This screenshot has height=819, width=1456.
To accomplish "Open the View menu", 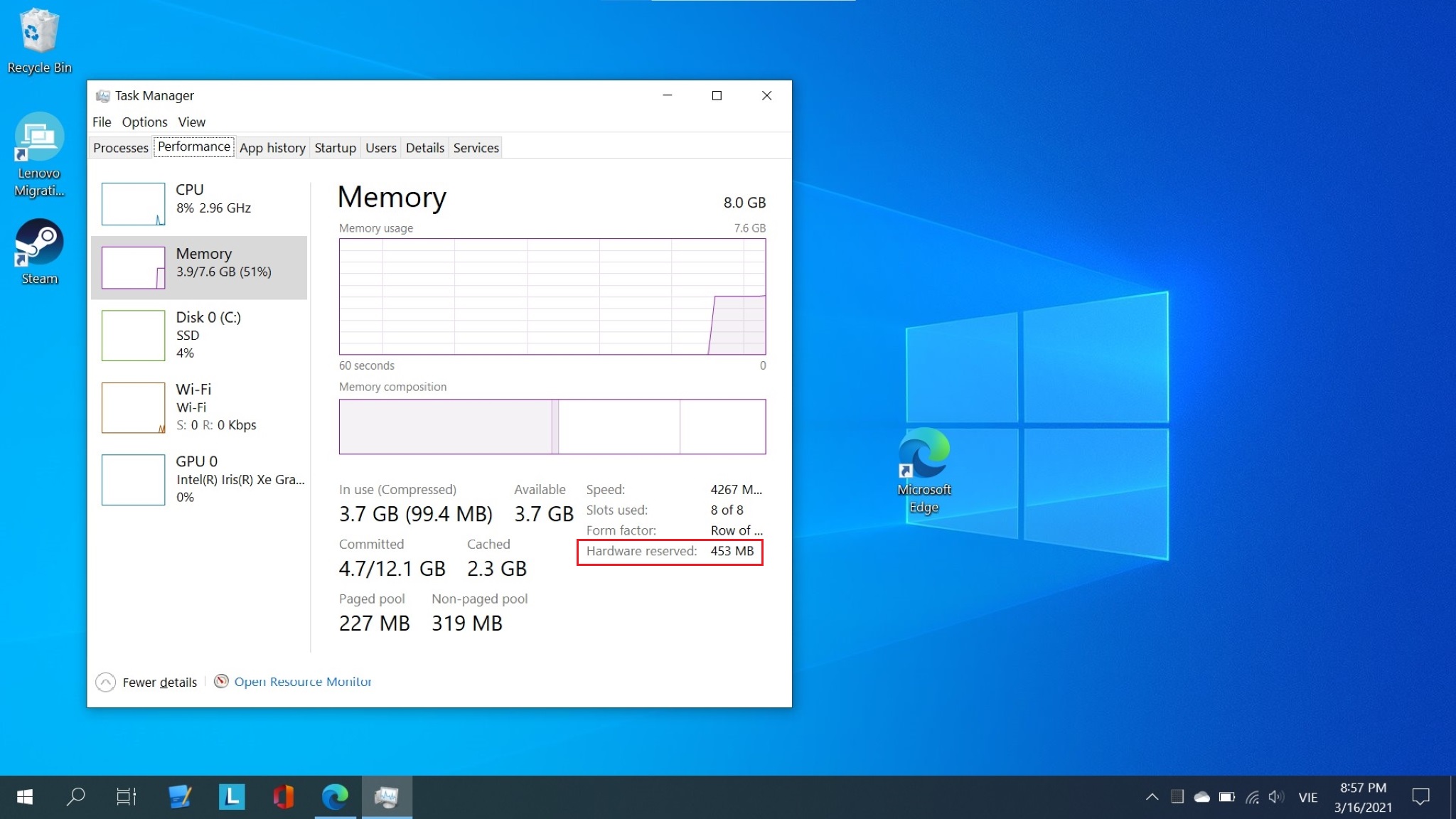I will pyautogui.click(x=191, y=122).
